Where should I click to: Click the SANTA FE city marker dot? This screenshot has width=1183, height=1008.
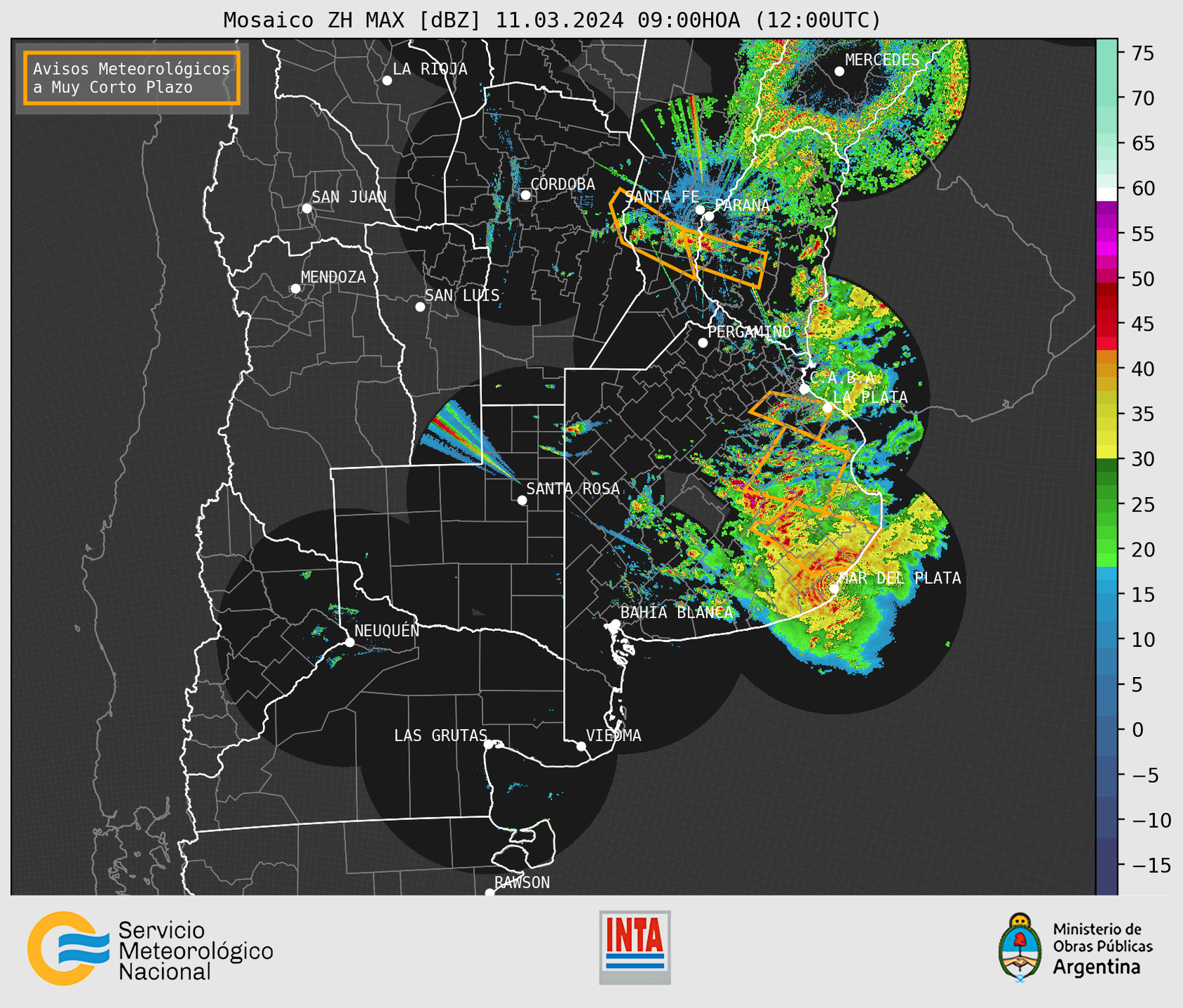(700, 210)
